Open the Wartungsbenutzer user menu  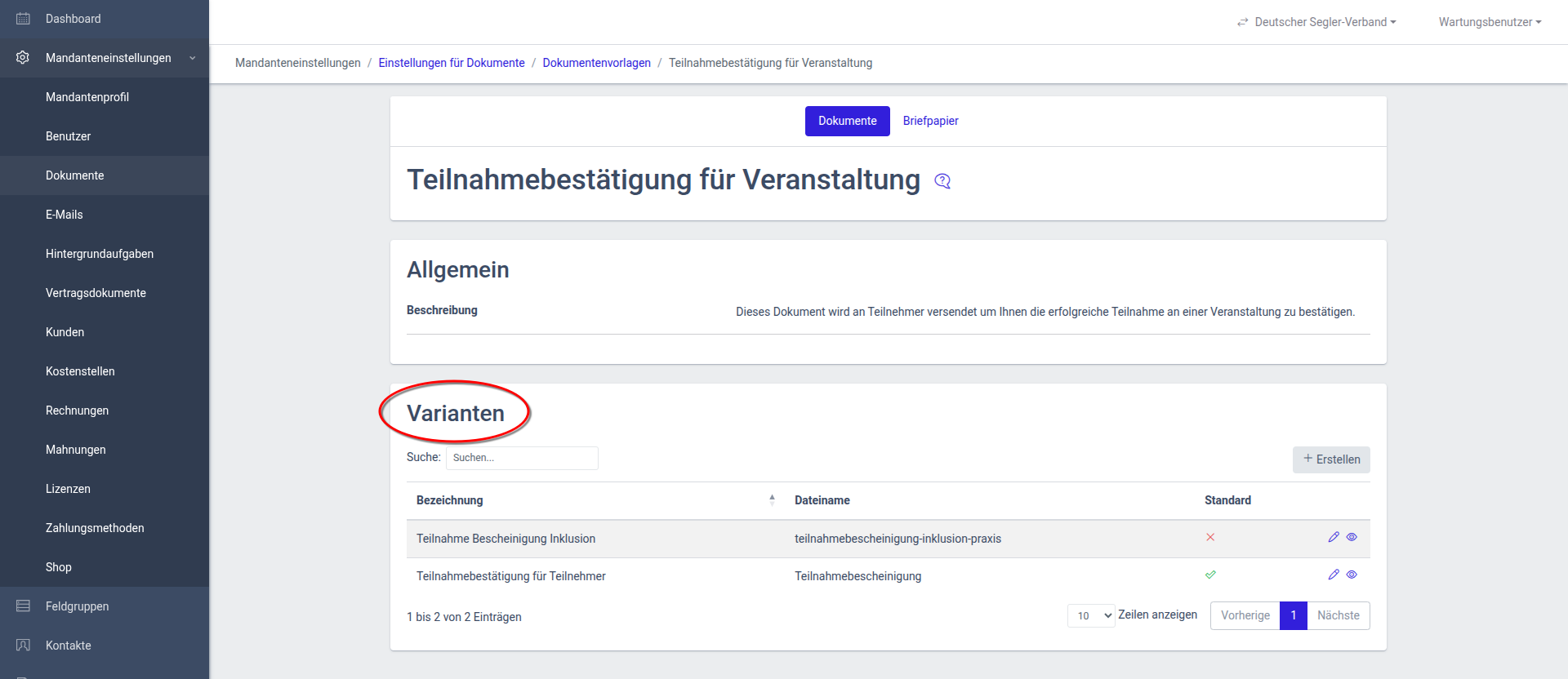pos(1490,22)
